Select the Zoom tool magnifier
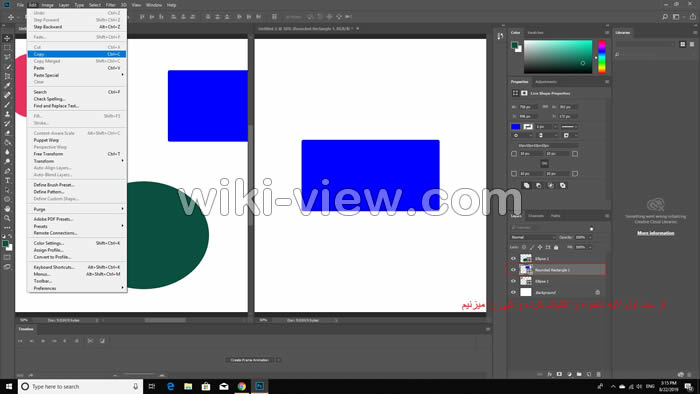This screenshot has width=700, height=394. [7, 218]
